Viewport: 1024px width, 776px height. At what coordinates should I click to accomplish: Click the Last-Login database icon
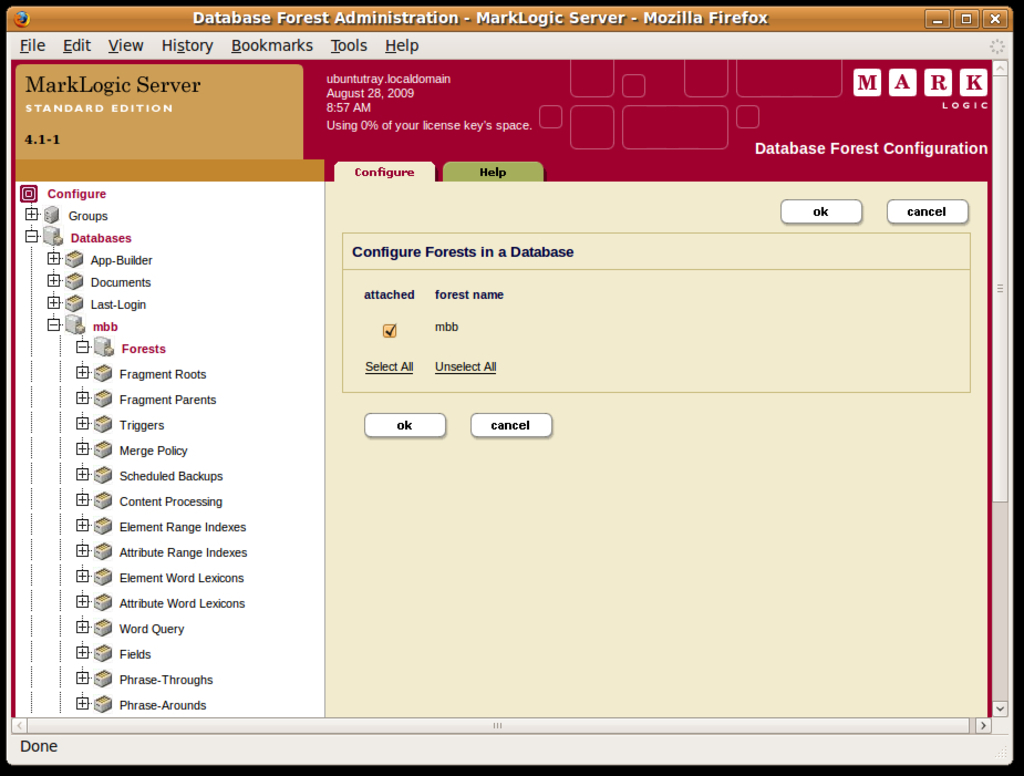tap(74, 304)
